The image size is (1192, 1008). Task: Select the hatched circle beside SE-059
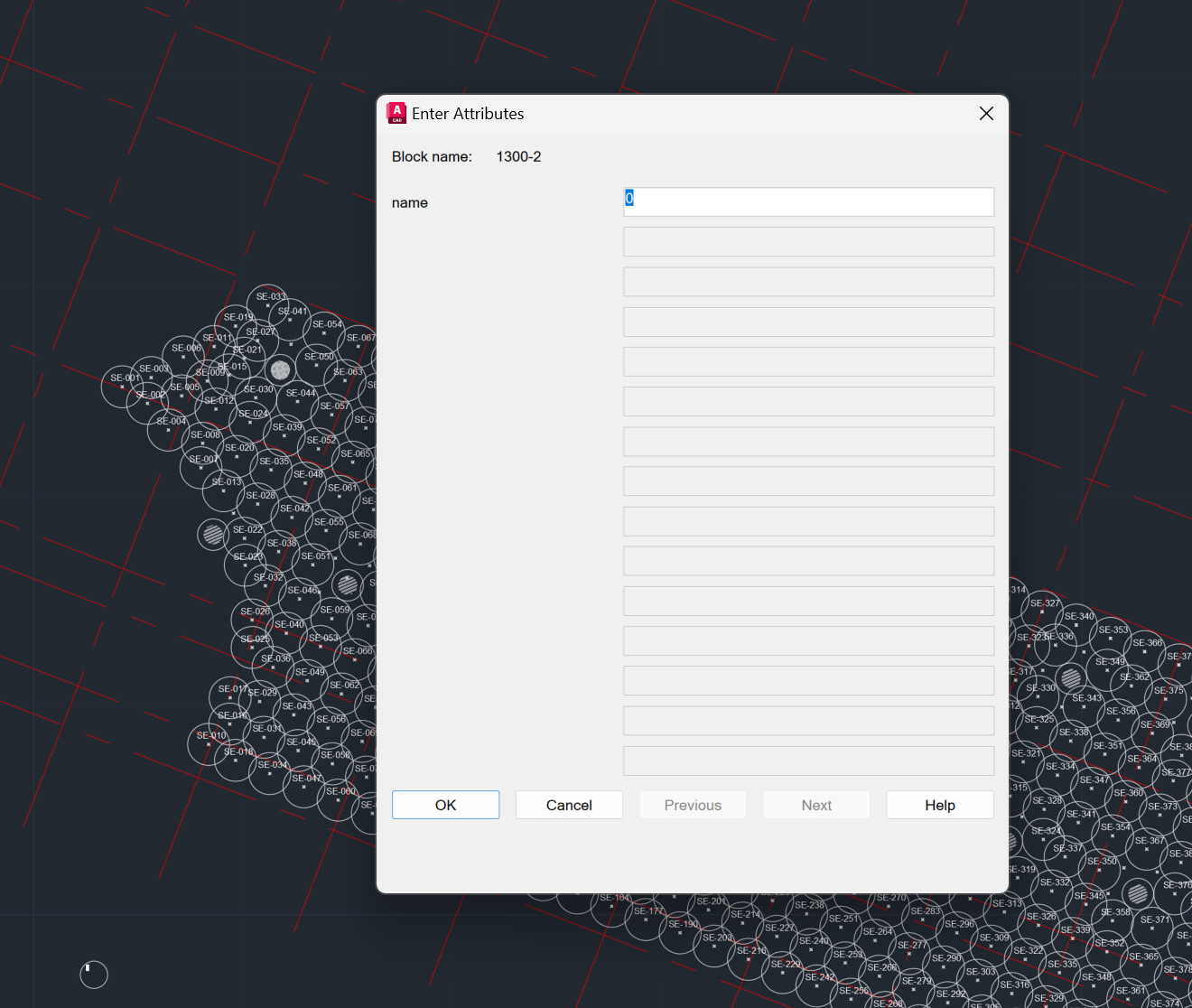pos(348,585)
